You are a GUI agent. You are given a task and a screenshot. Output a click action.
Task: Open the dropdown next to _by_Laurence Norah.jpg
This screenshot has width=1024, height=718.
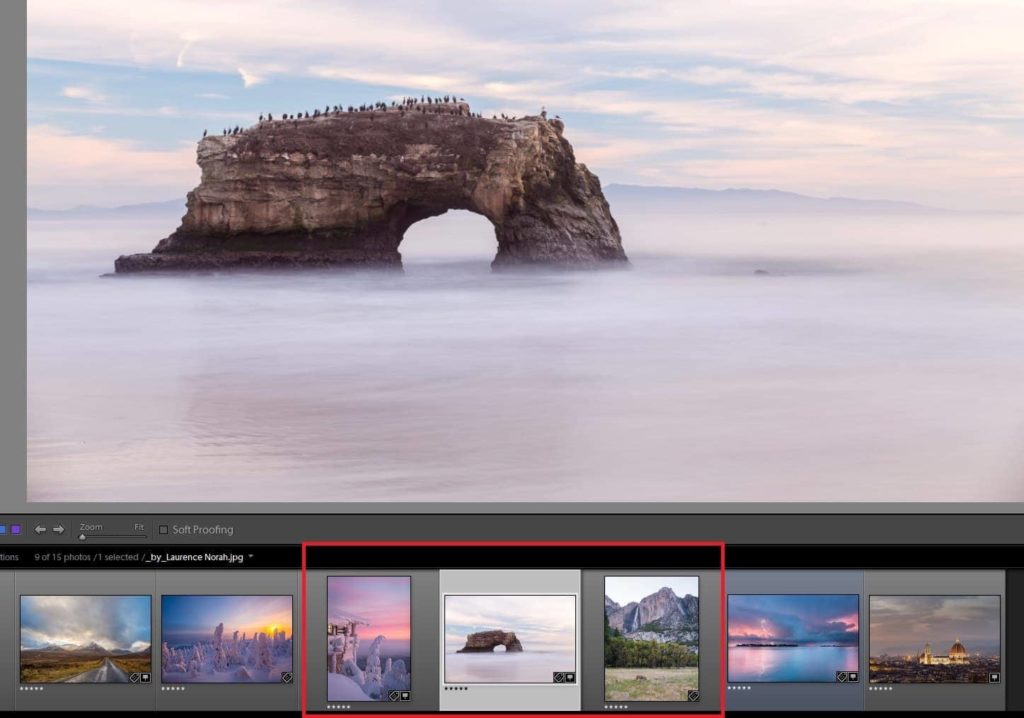(x=251, y=558)
